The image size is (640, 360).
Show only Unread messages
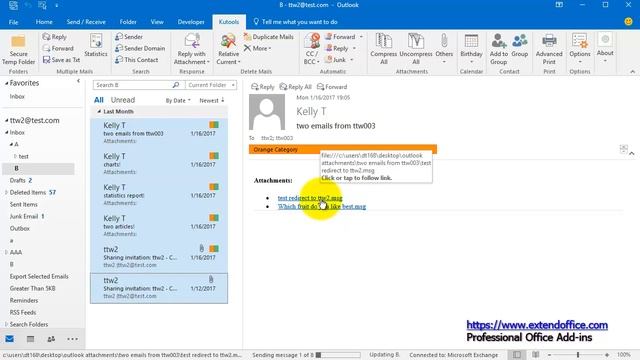pos(123,100)
